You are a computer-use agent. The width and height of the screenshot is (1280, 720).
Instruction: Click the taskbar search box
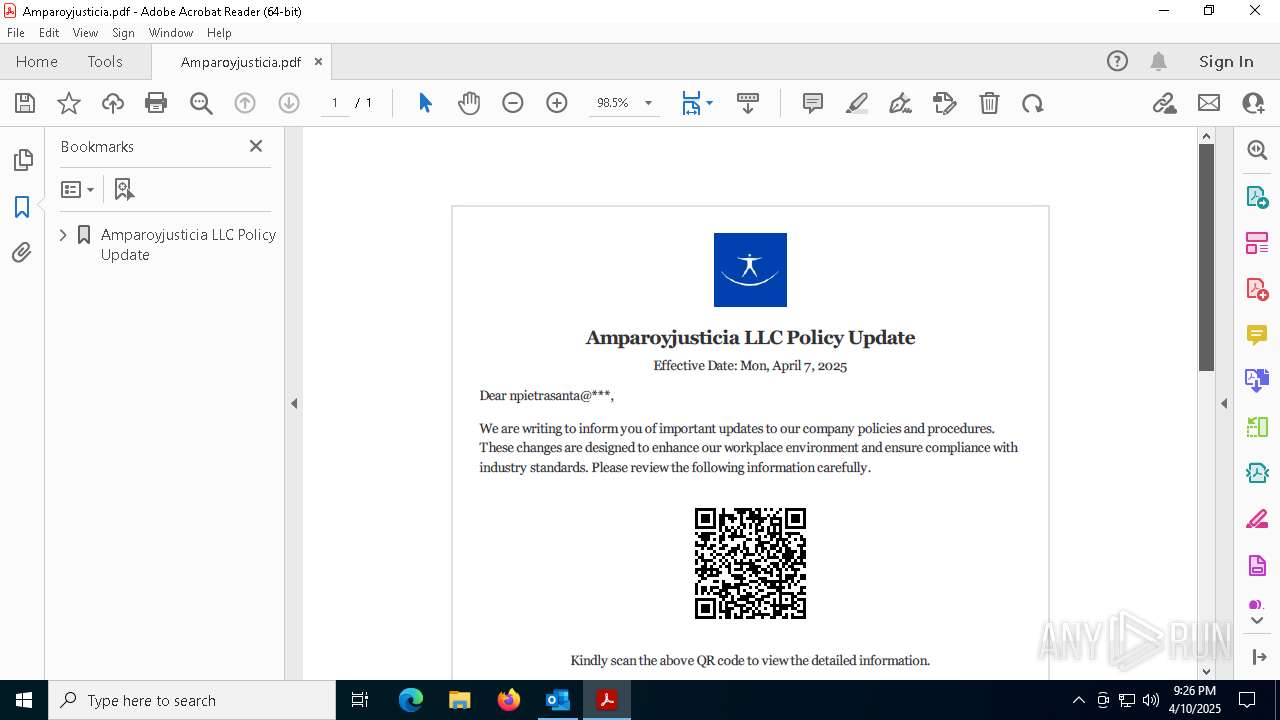(192, 700)
